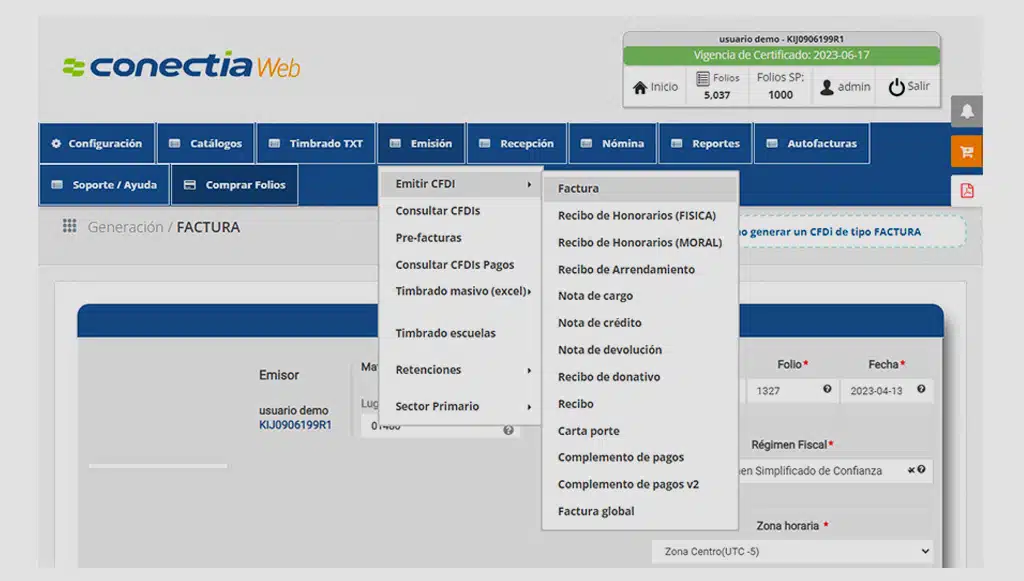The image size is (1024, 581).
Task: Open the admin user profile icon
Action: tap(827, 87)
